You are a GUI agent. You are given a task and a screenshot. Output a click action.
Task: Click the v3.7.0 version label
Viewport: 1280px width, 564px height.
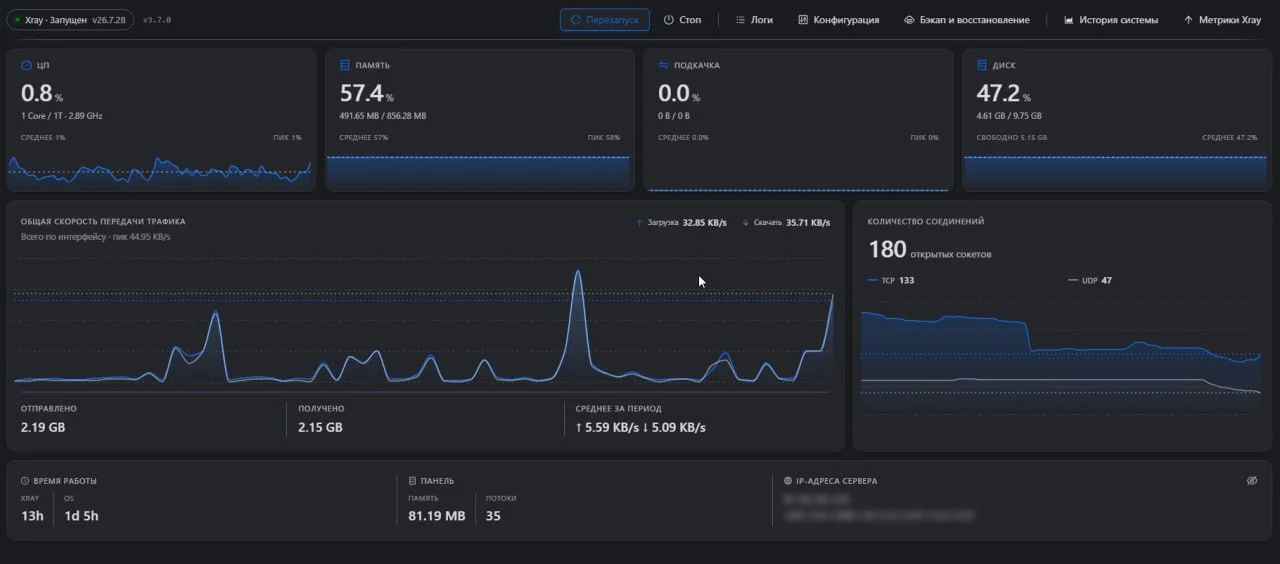coord(157,20)
